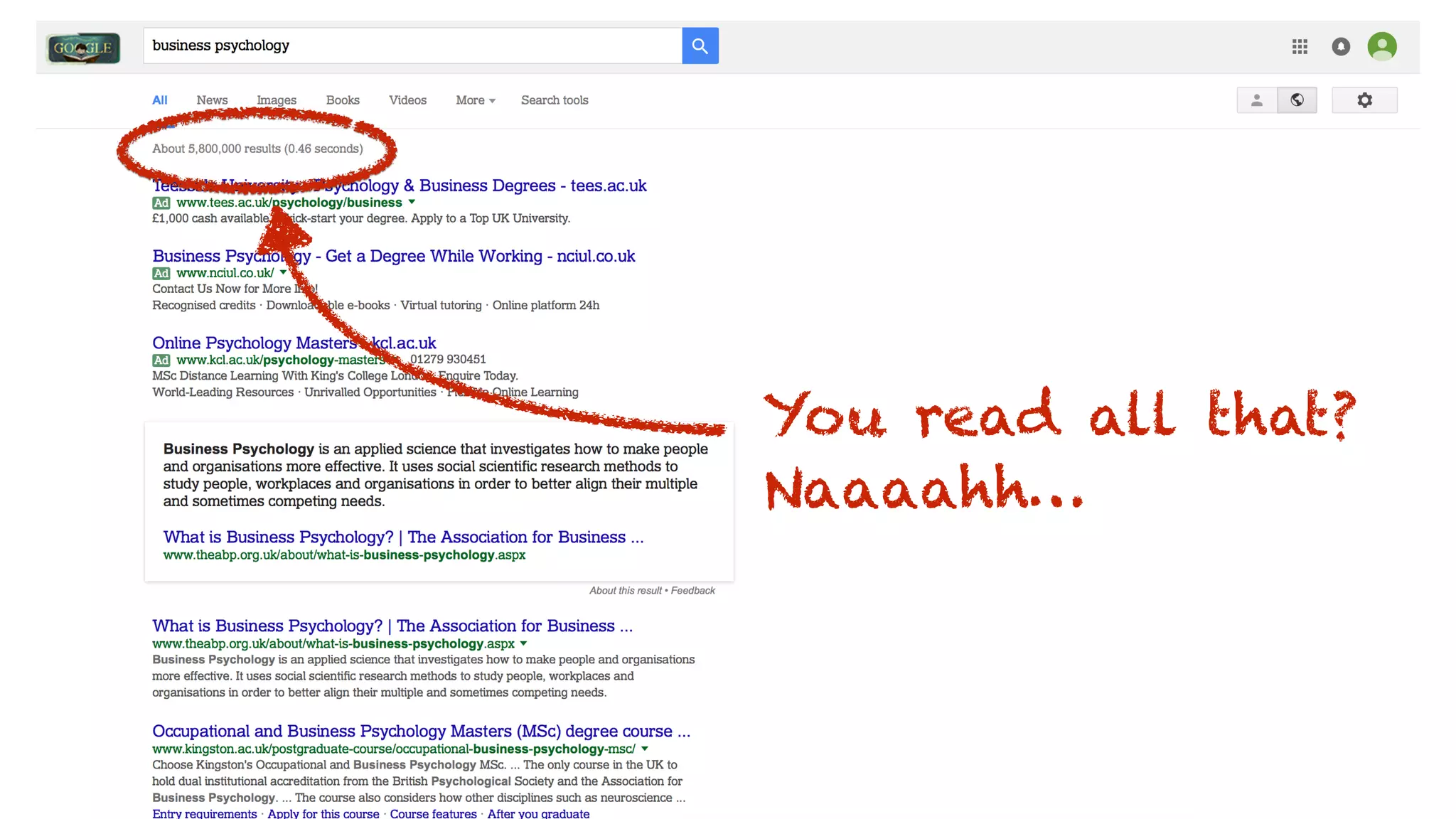Viewport: 1456px width, 819px height.
Task: Select the All tab
Action: [160, 100]
